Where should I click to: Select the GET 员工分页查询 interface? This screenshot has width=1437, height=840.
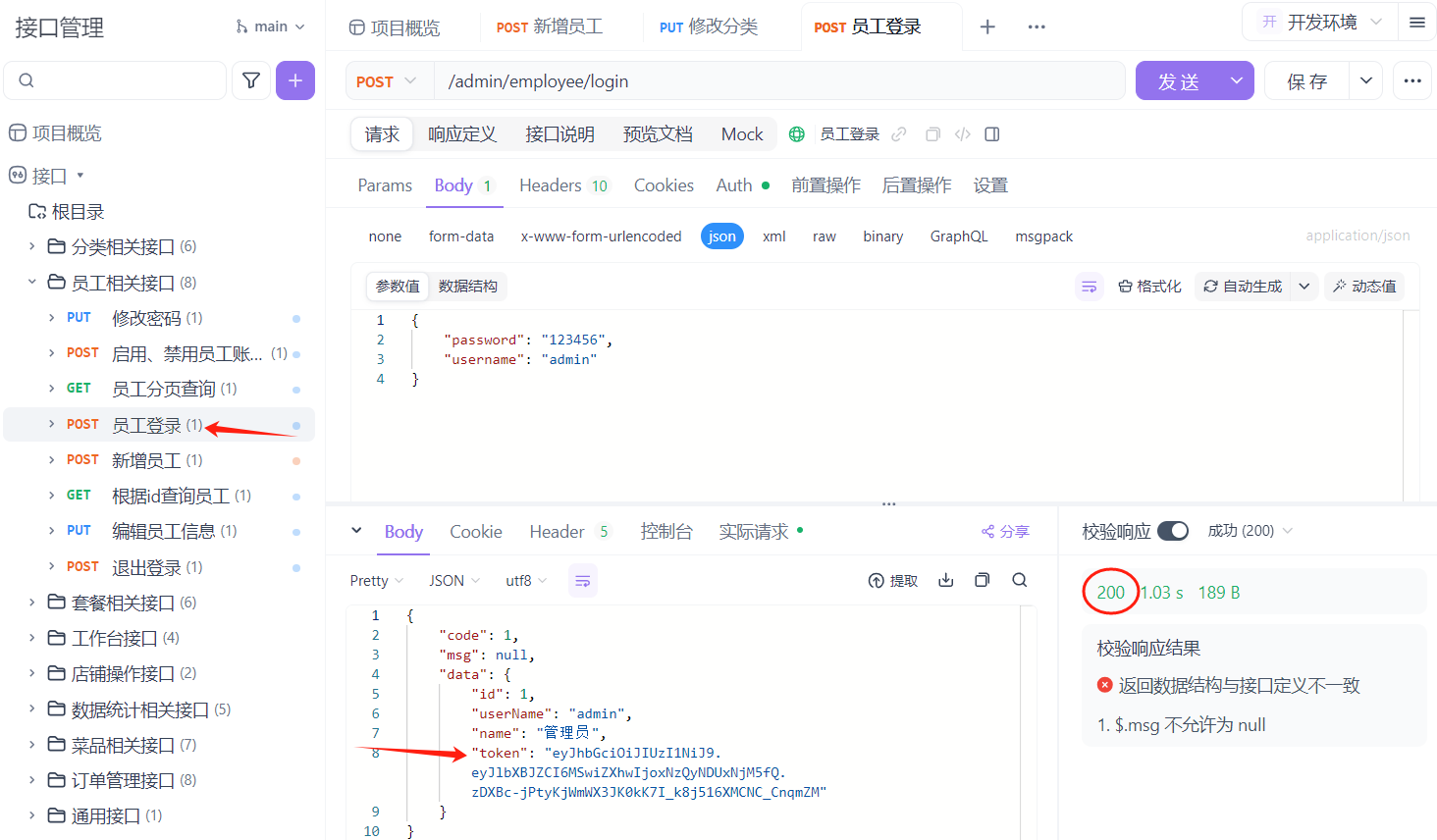tap(159, 390)
